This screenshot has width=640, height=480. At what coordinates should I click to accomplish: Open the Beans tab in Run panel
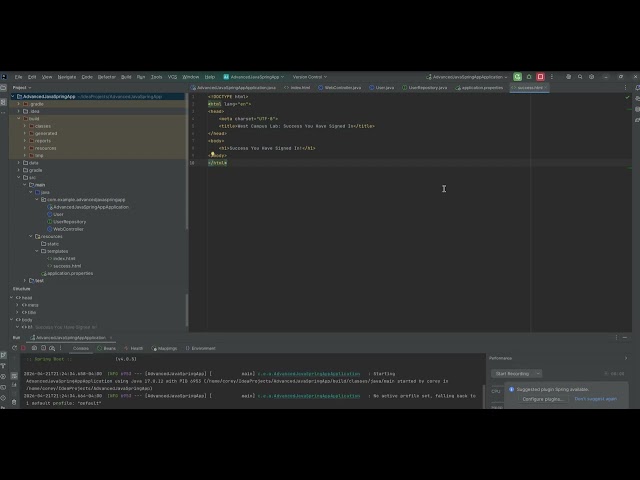[x=107, y=348]
